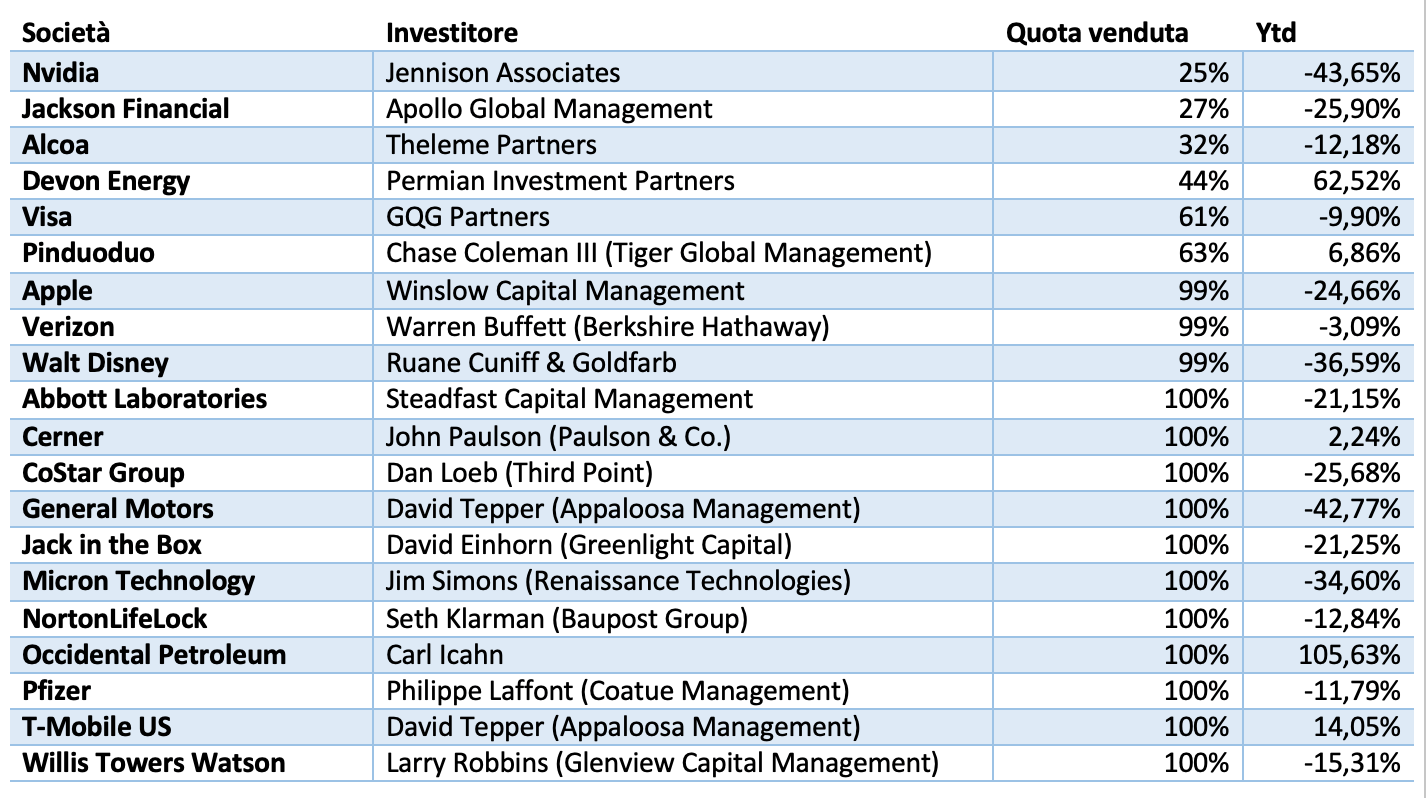Select Seth Klarman (Baupost Group) cell

pyautogui.click(x=566, y=619)
